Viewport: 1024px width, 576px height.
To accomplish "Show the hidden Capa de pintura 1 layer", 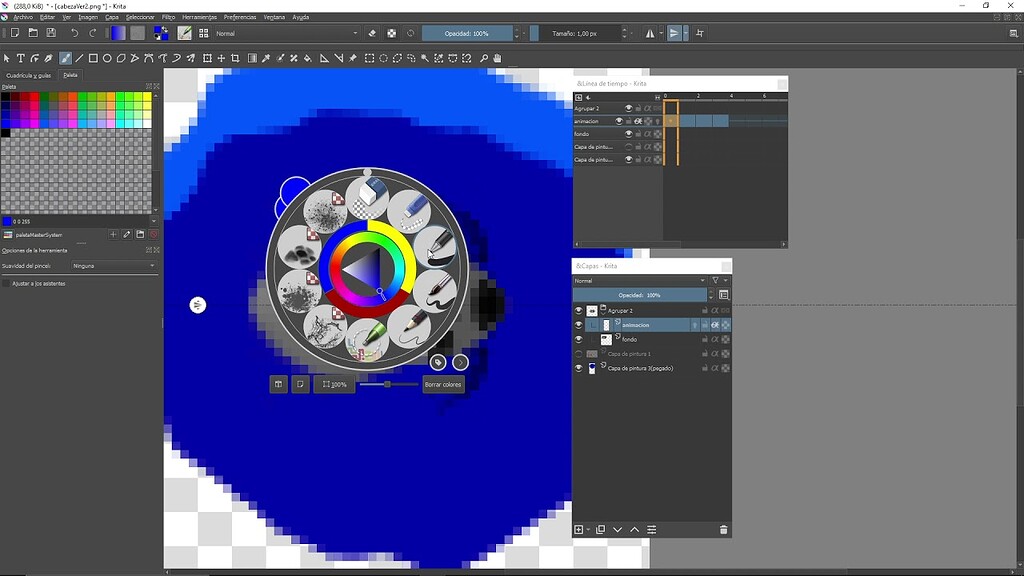I will coord(579,354).
